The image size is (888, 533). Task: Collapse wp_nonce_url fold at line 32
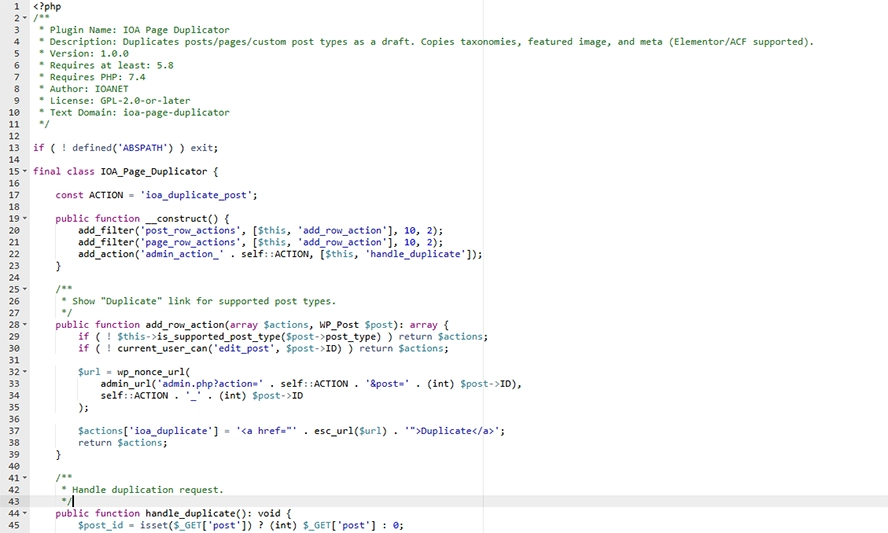tap(25, 372)
